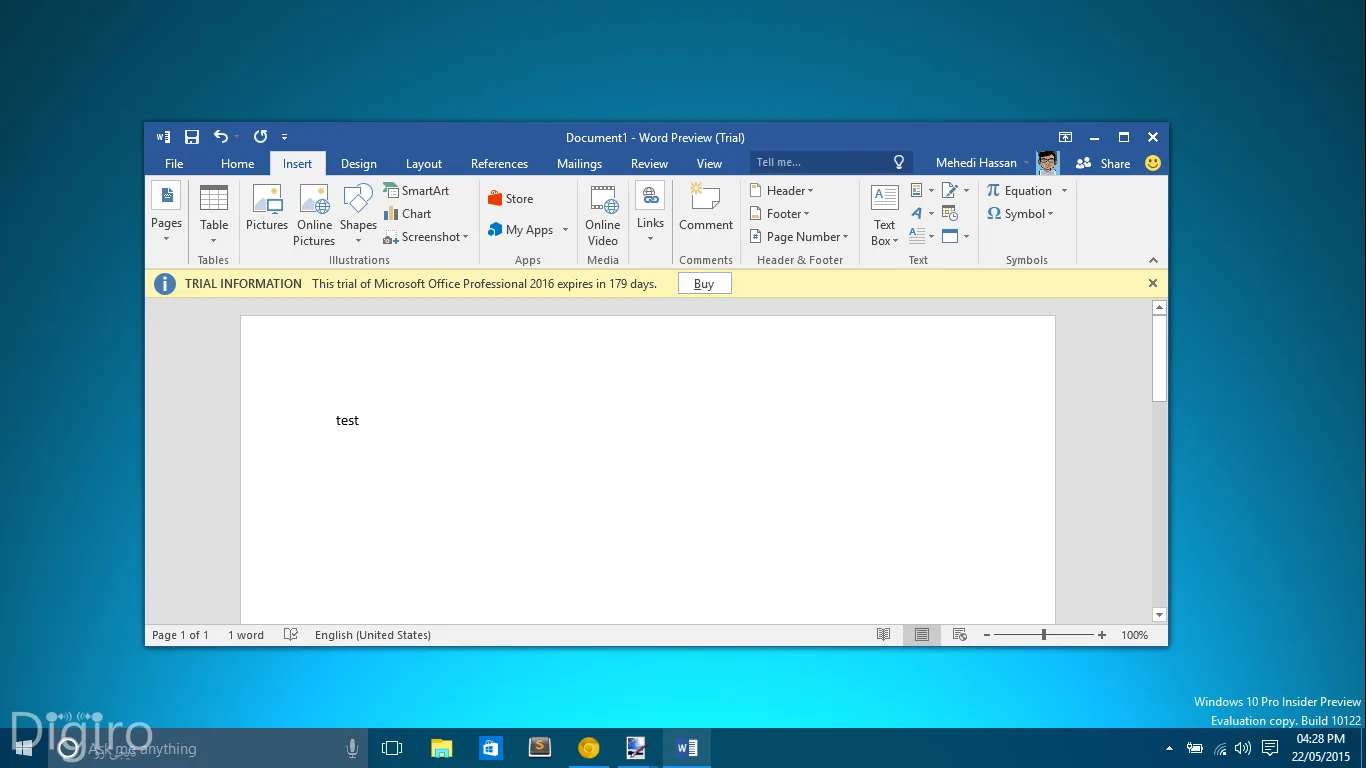Screen dimensions: 1366x768
Task: Insert a Chart
Action: (x=408, y=214)
